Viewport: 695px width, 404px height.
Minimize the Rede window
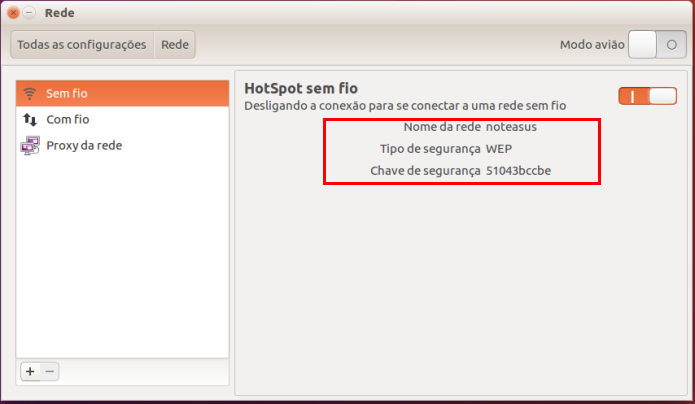coord(29,12)
